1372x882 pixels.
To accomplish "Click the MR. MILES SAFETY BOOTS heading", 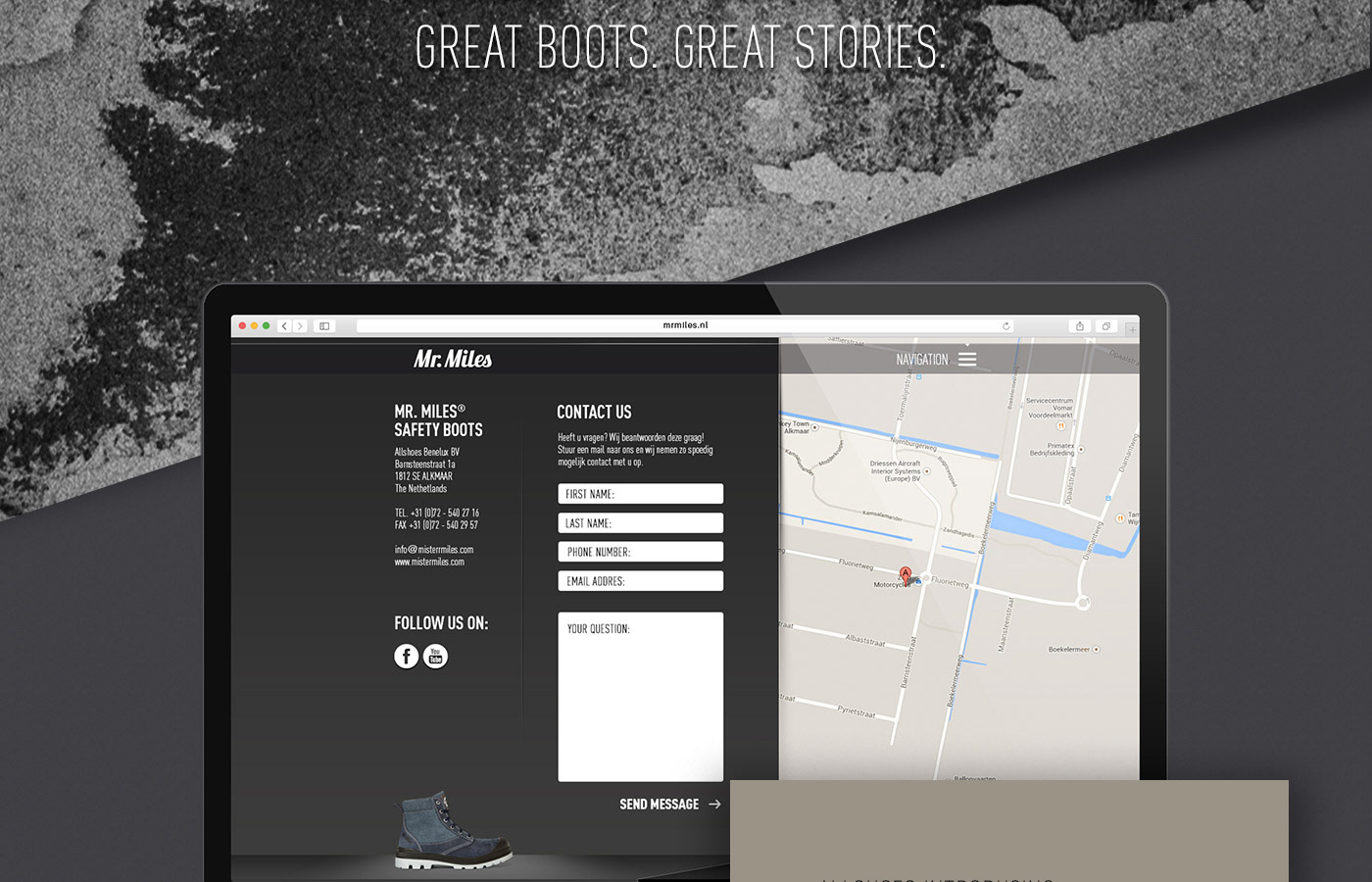I will 438,420.
